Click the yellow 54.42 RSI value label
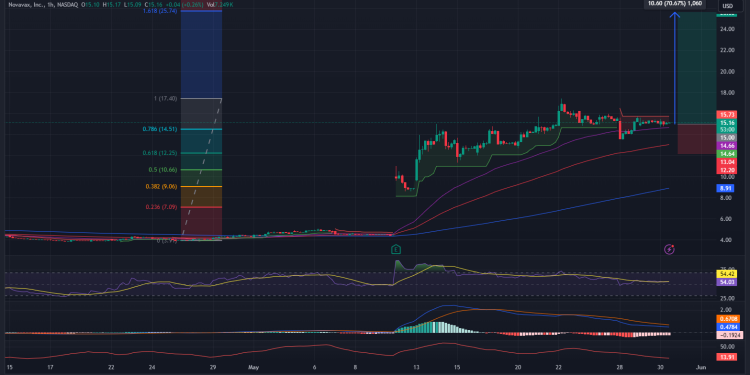750x375 pixels. coord(727,274)
